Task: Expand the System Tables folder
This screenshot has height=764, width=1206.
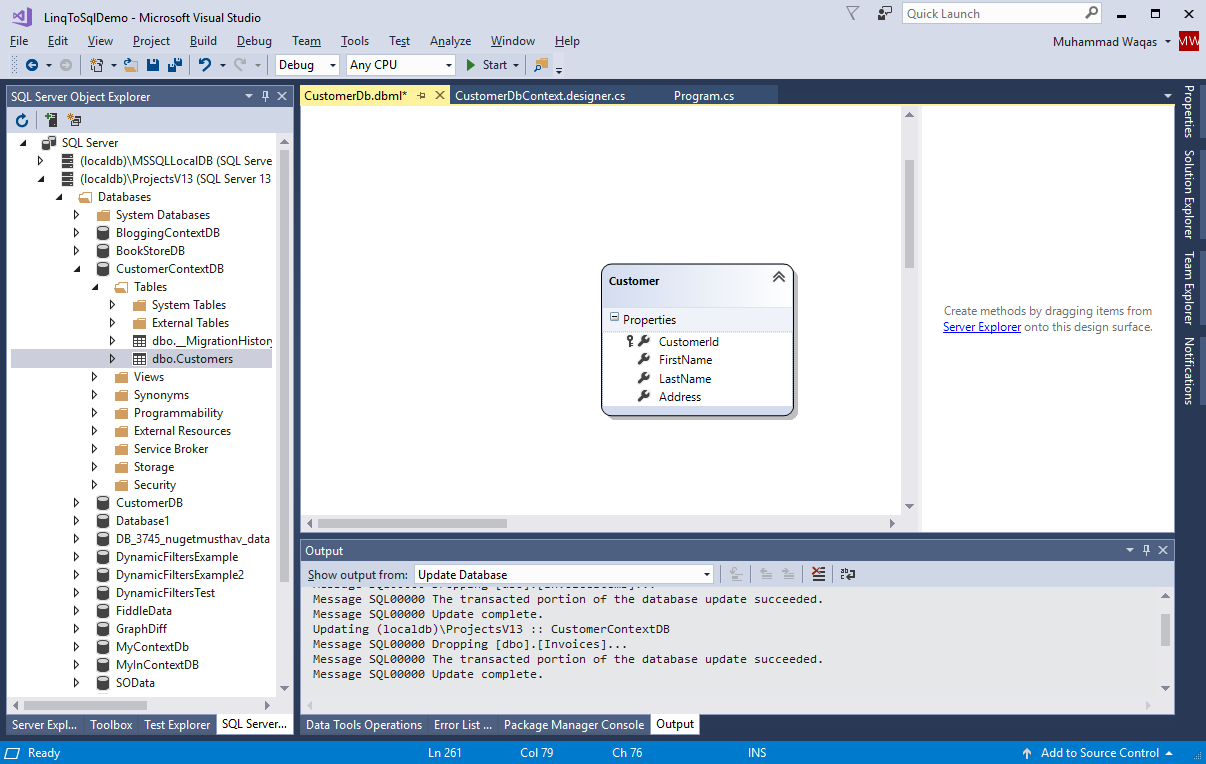Action: [113, 305]
